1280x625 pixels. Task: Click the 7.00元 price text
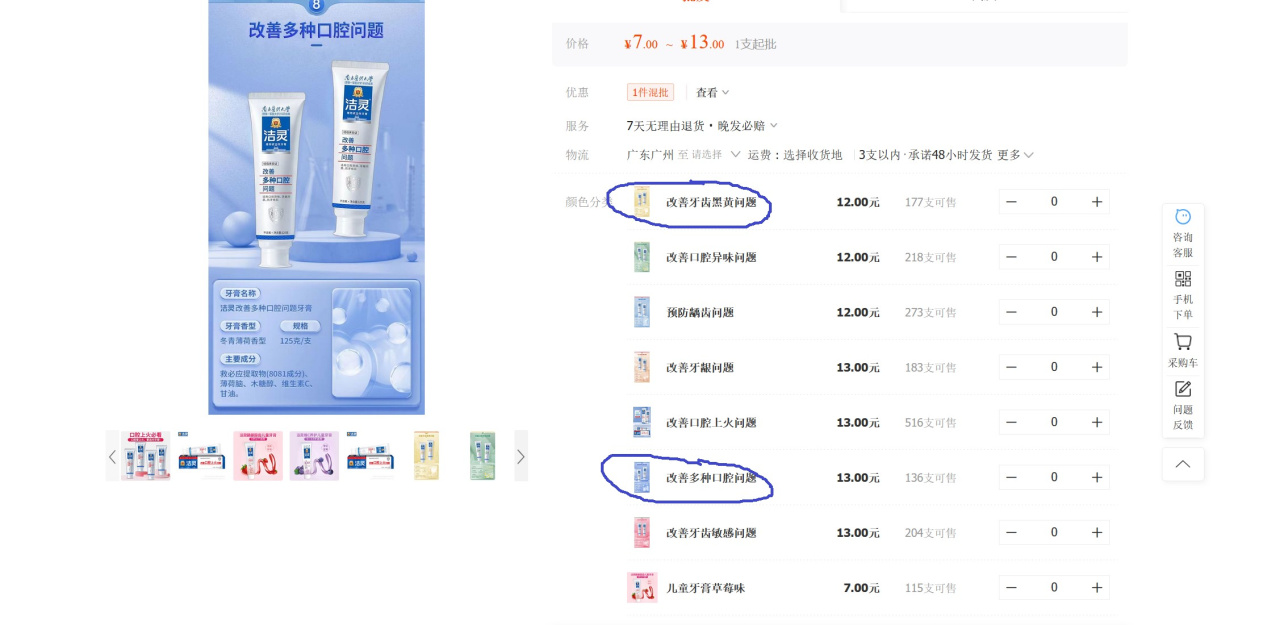[x=861, y=587]
